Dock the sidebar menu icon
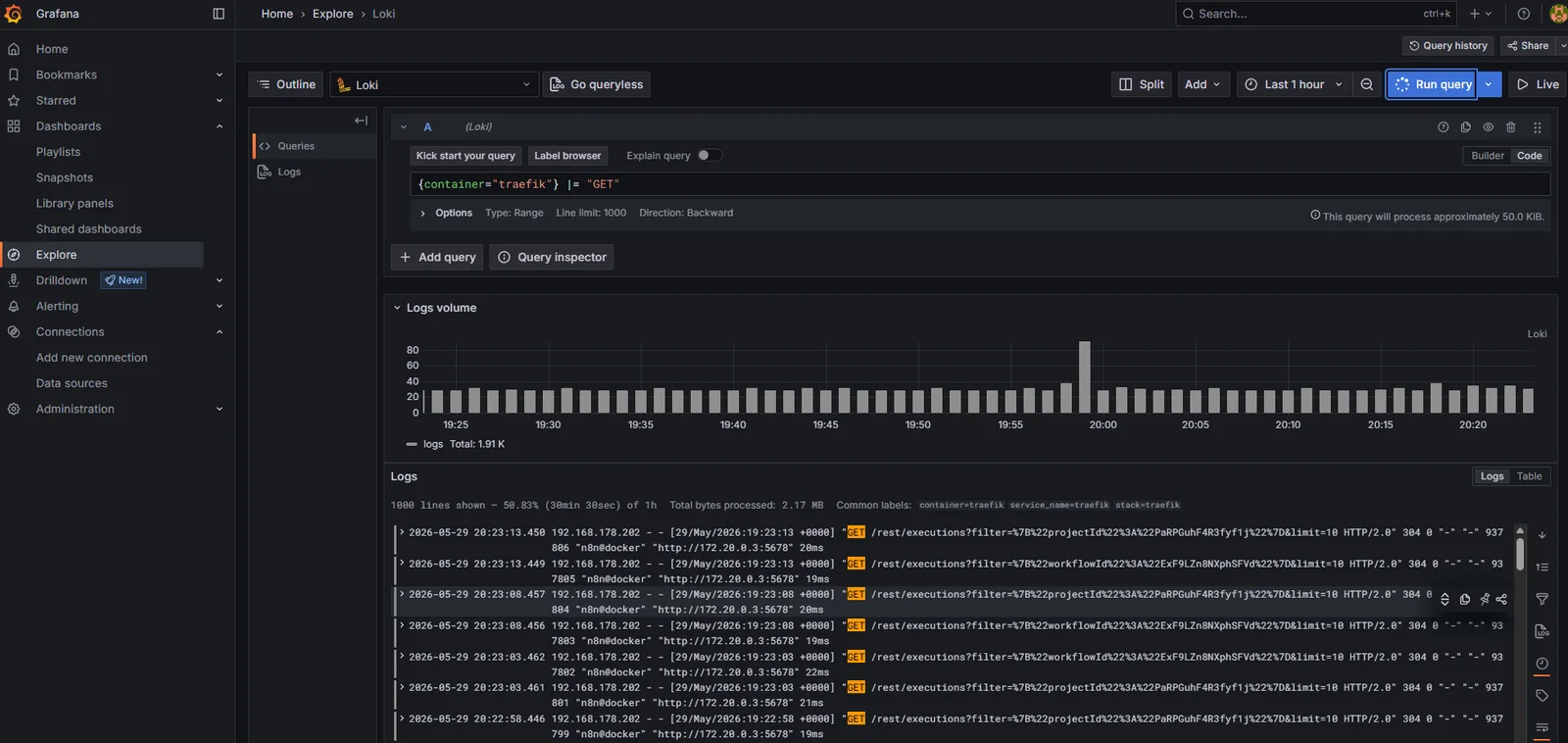 coord(219,14)
